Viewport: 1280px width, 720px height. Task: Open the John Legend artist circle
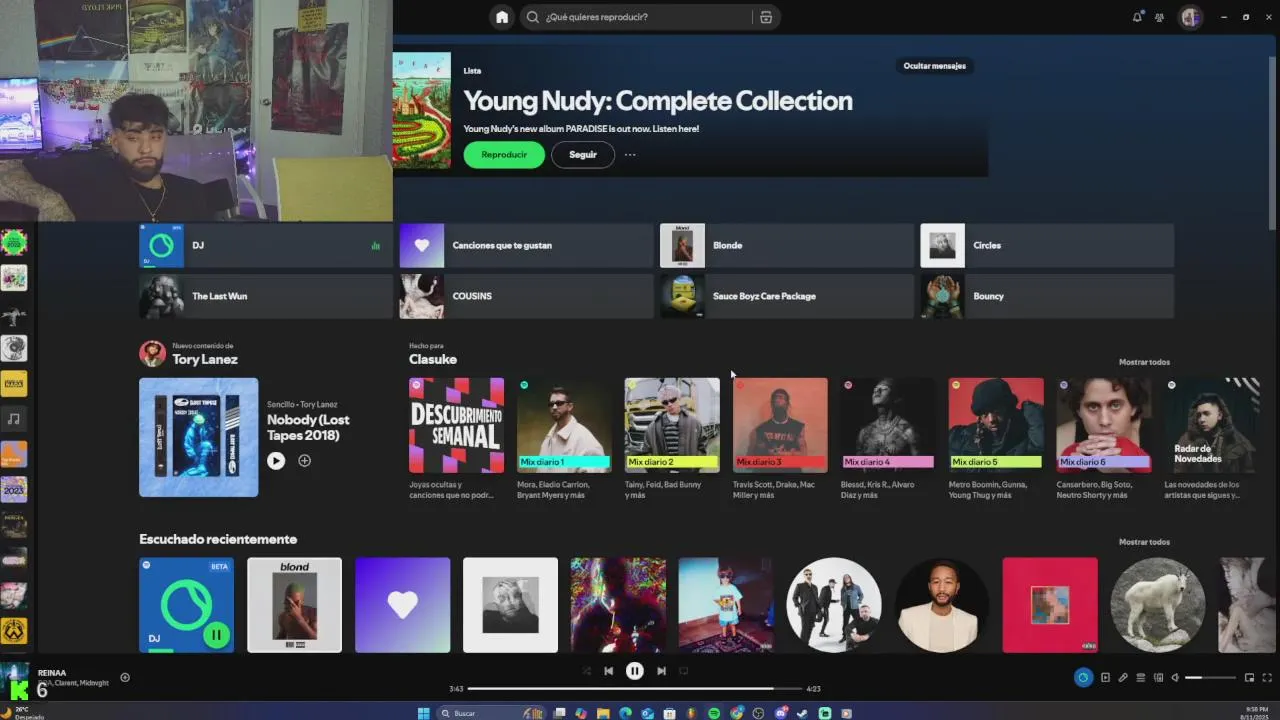pyautogui.click(x=942, y=605)
